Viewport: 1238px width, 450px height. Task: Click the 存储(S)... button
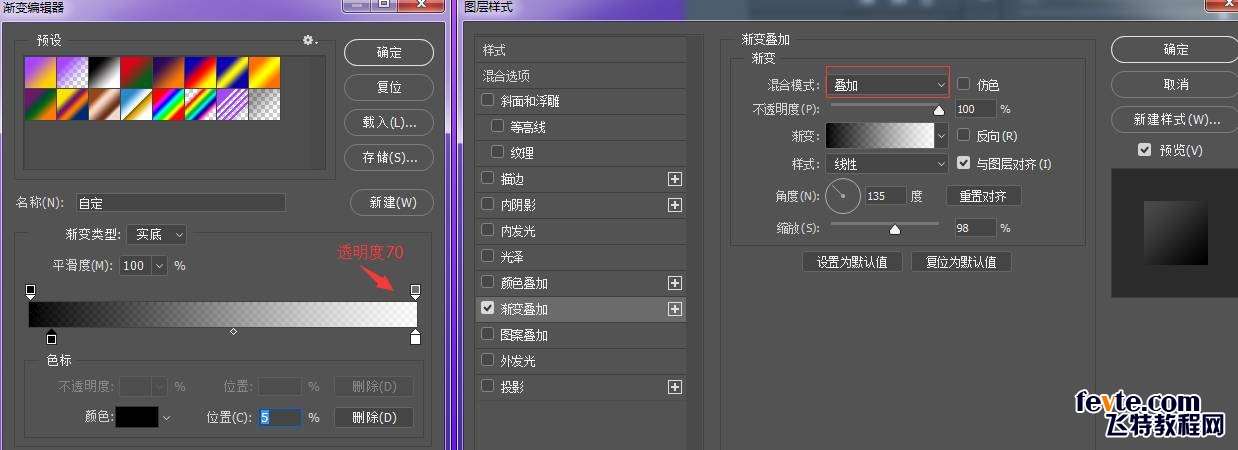(x=389, y=157)
